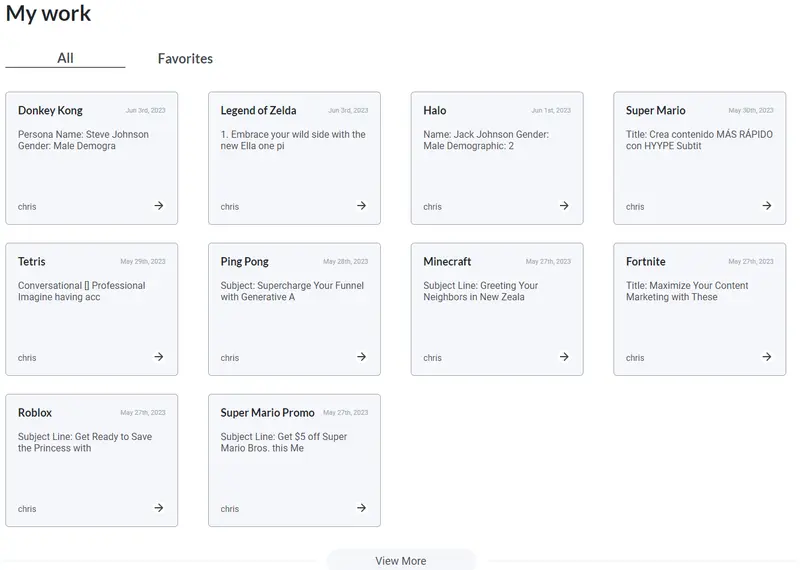Switch to the All tab
This screenshot has height=570, width=800.
pyautogui.click(x=65, y=58)
